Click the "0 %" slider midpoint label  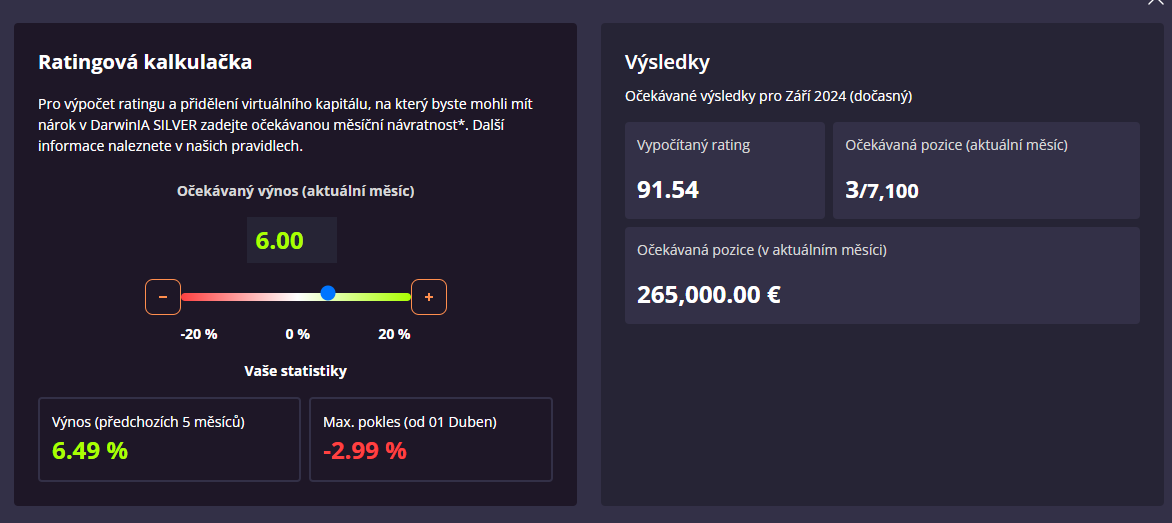click(x=297, y=334)
